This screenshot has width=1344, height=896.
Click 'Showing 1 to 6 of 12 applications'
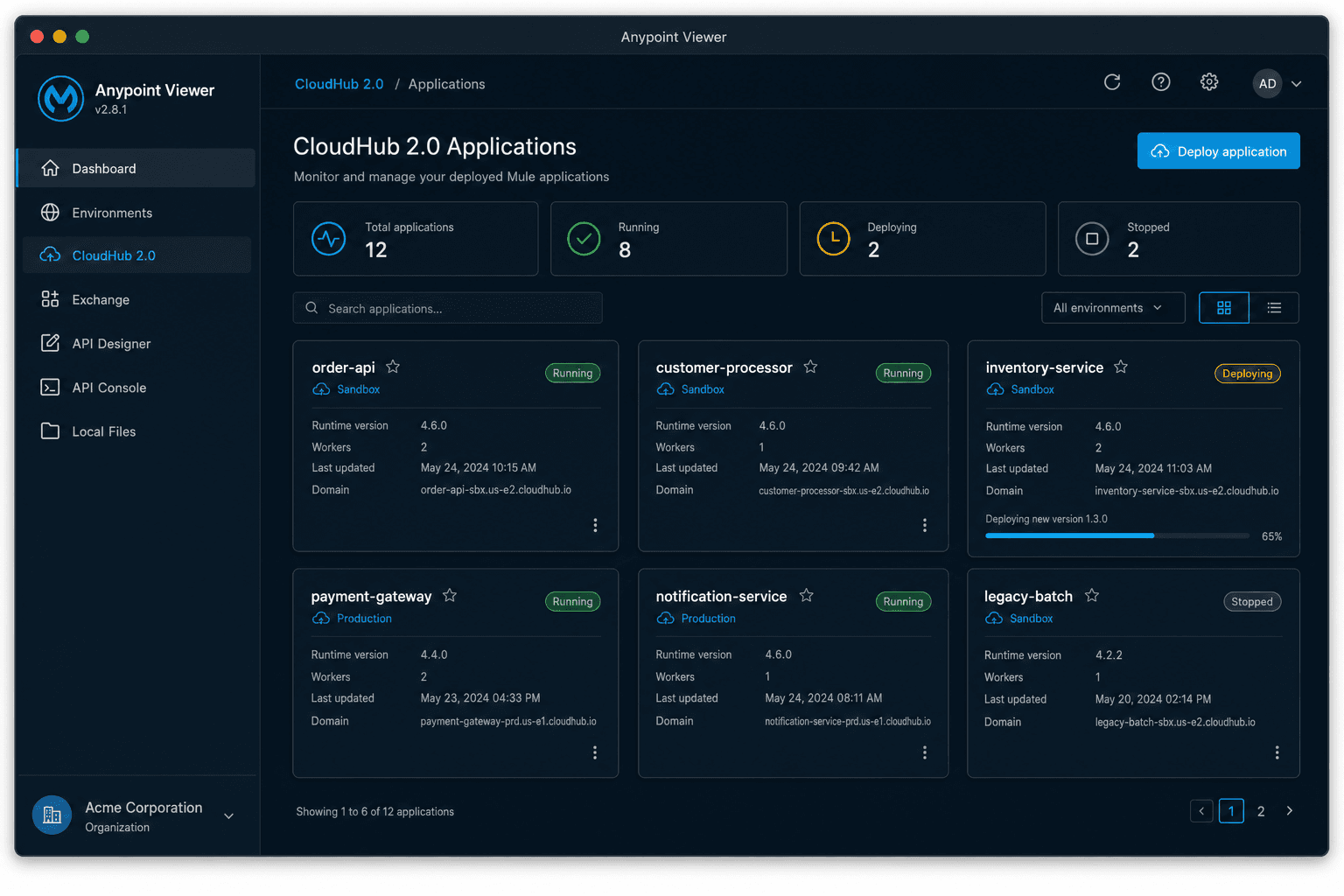click(x=375, y=812)
